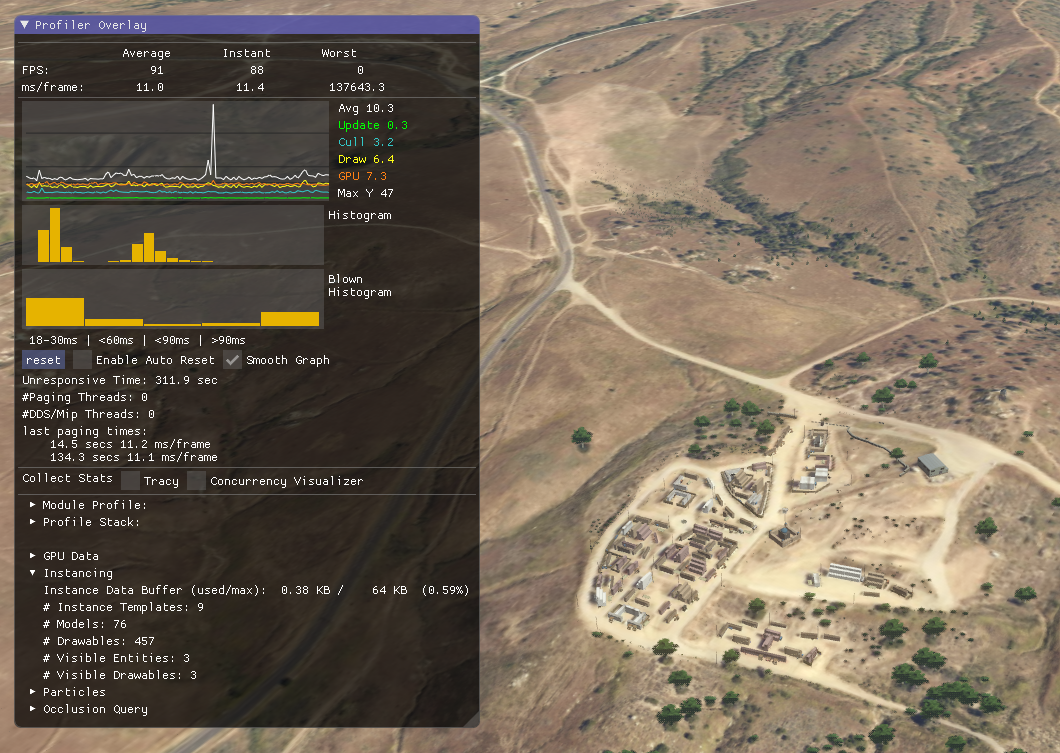Enable the Concurrency Visualizer checkbox
The width and height of the screenshot is (1060, 753).
click(196, 480)
